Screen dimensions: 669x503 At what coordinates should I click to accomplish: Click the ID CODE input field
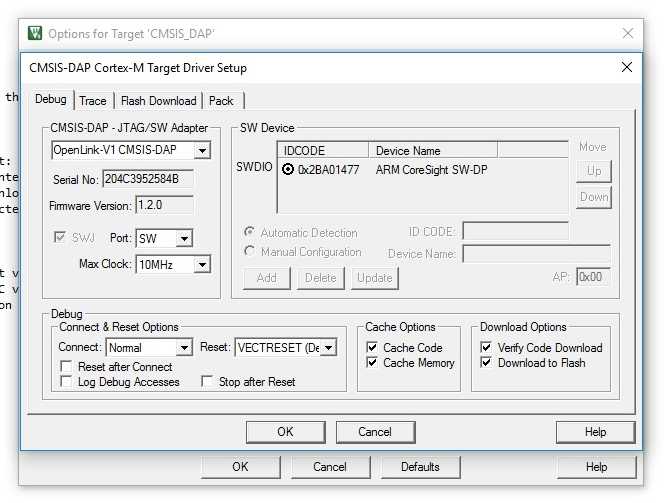click(x=515, y=231)
